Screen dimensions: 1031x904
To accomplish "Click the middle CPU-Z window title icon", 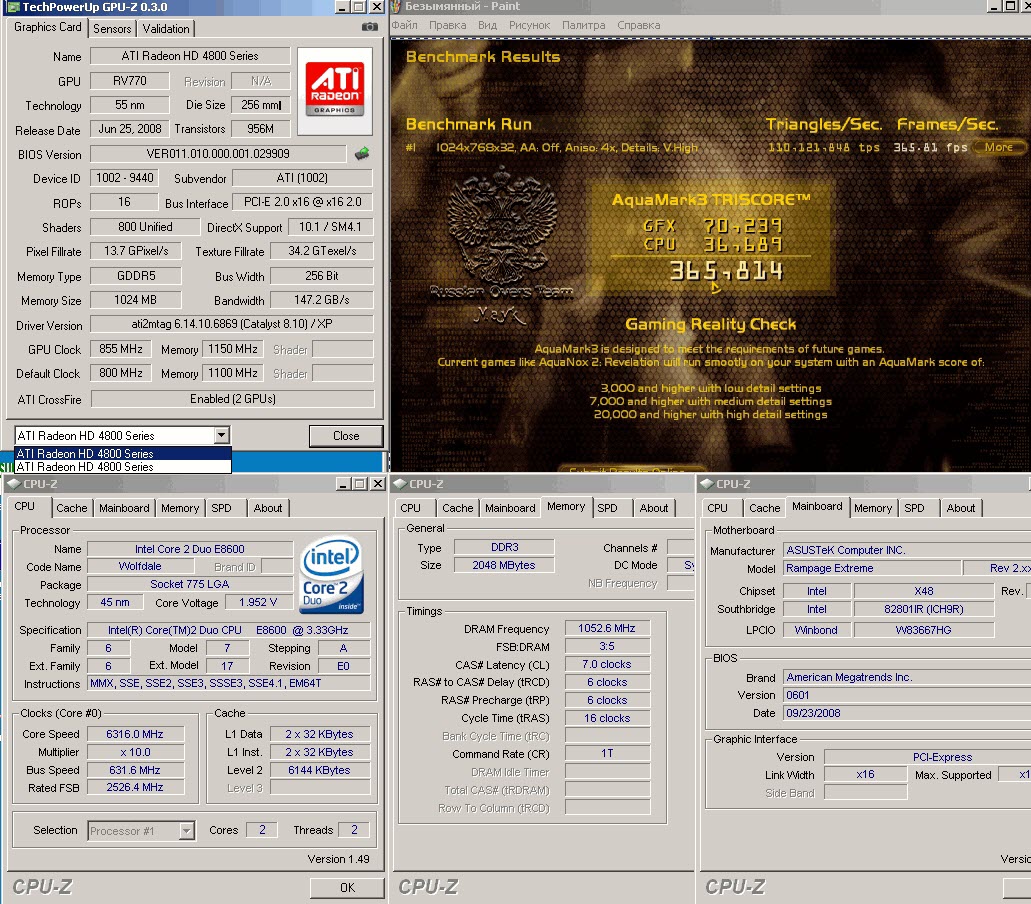I will pos(398,484).
